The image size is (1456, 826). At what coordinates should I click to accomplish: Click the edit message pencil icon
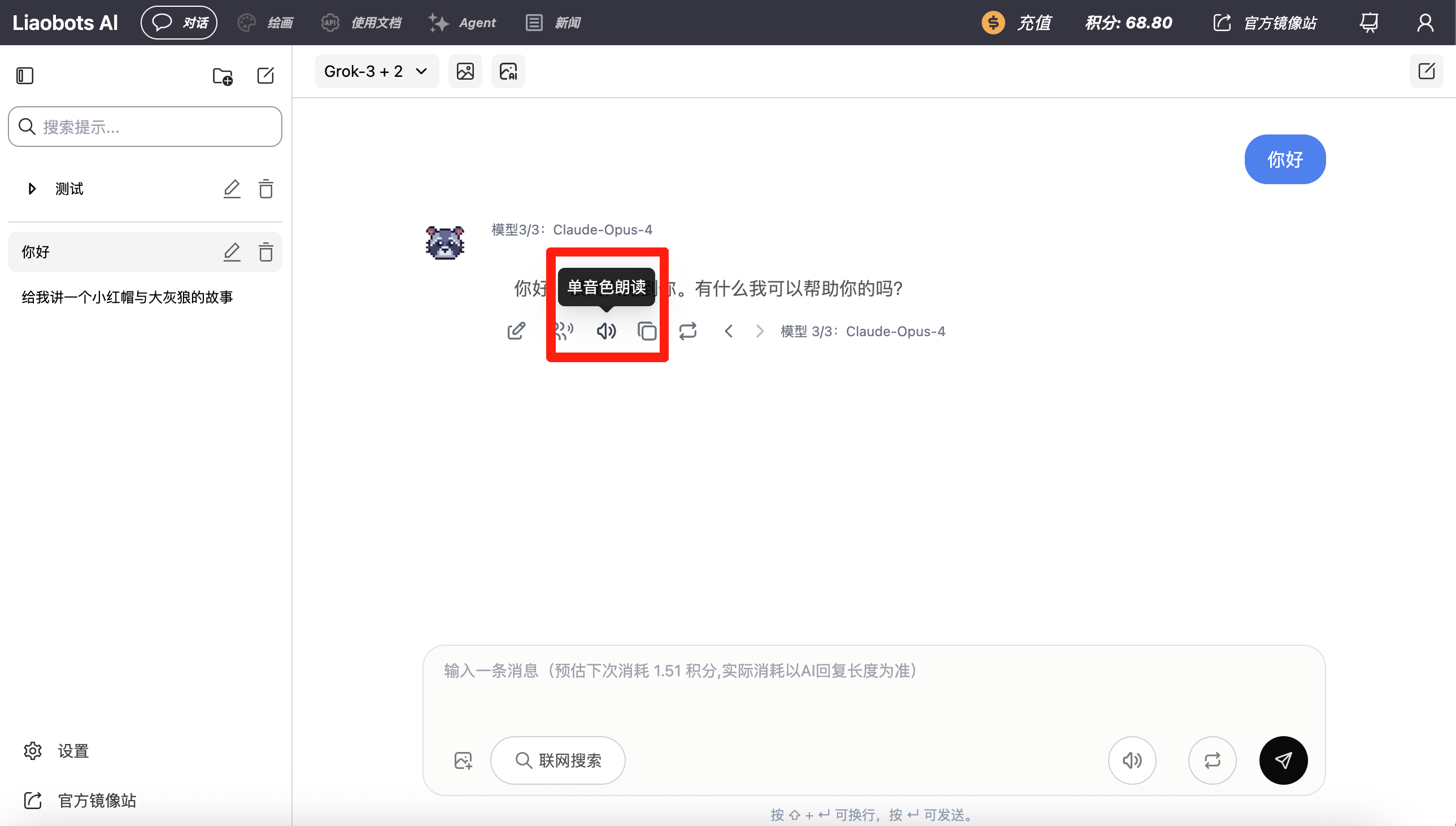coord(516,331)
